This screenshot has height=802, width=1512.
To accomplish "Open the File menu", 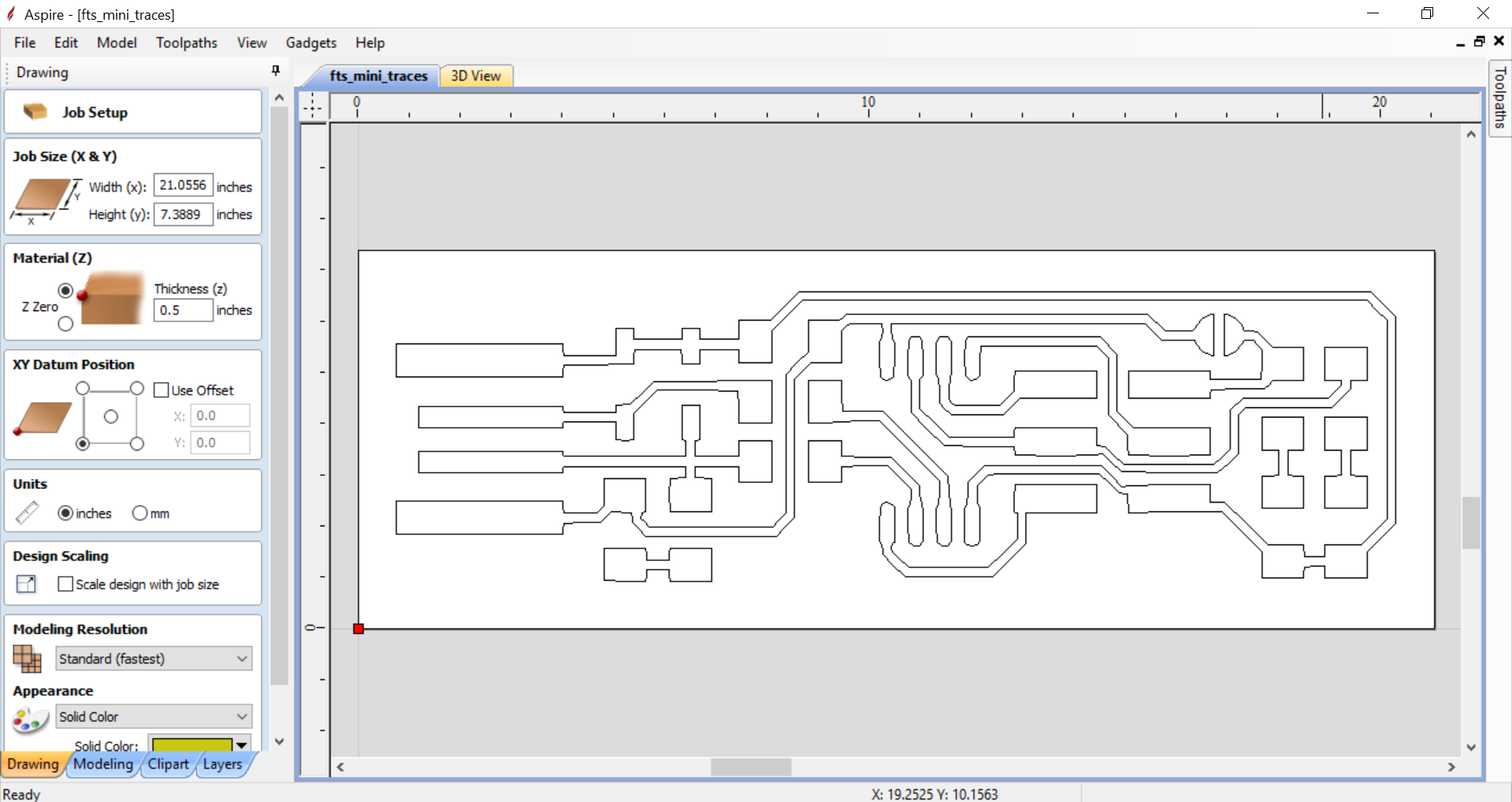I will (x=24, y=43).
